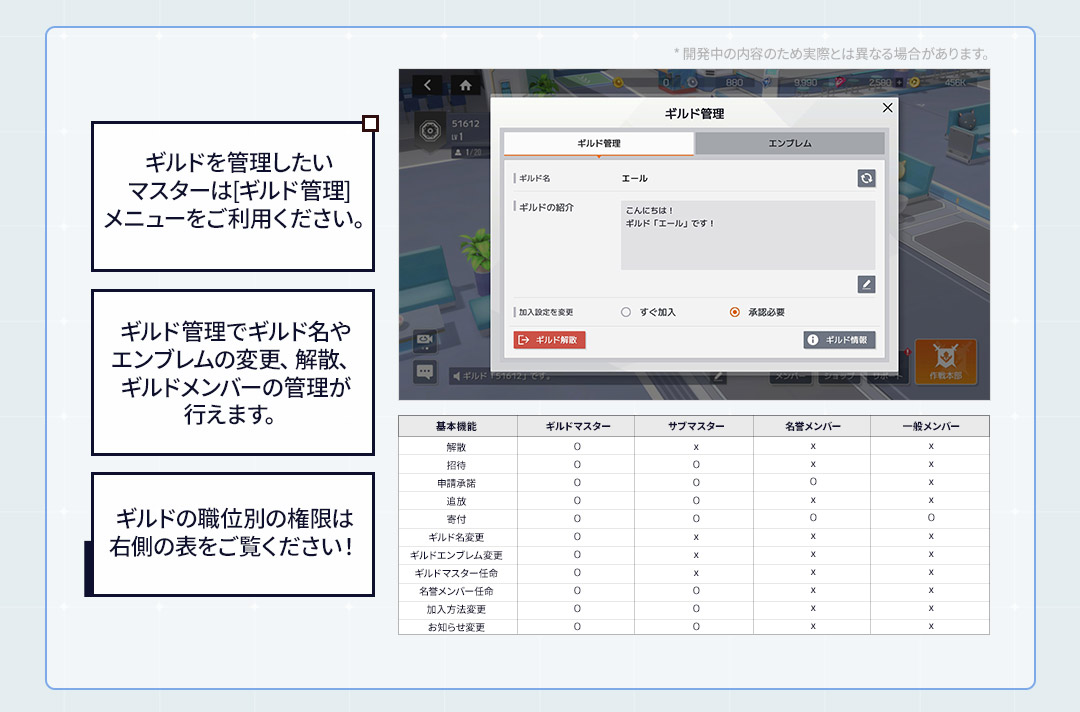Open the camera icon at lower left
1080x712 pixels.
[424, 341]
